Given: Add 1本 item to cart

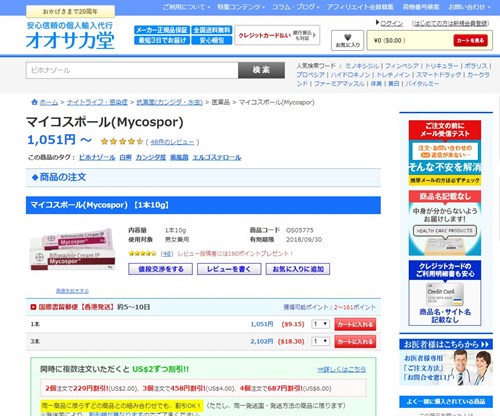Looking at the screenshot, I should tap(355, 324).
